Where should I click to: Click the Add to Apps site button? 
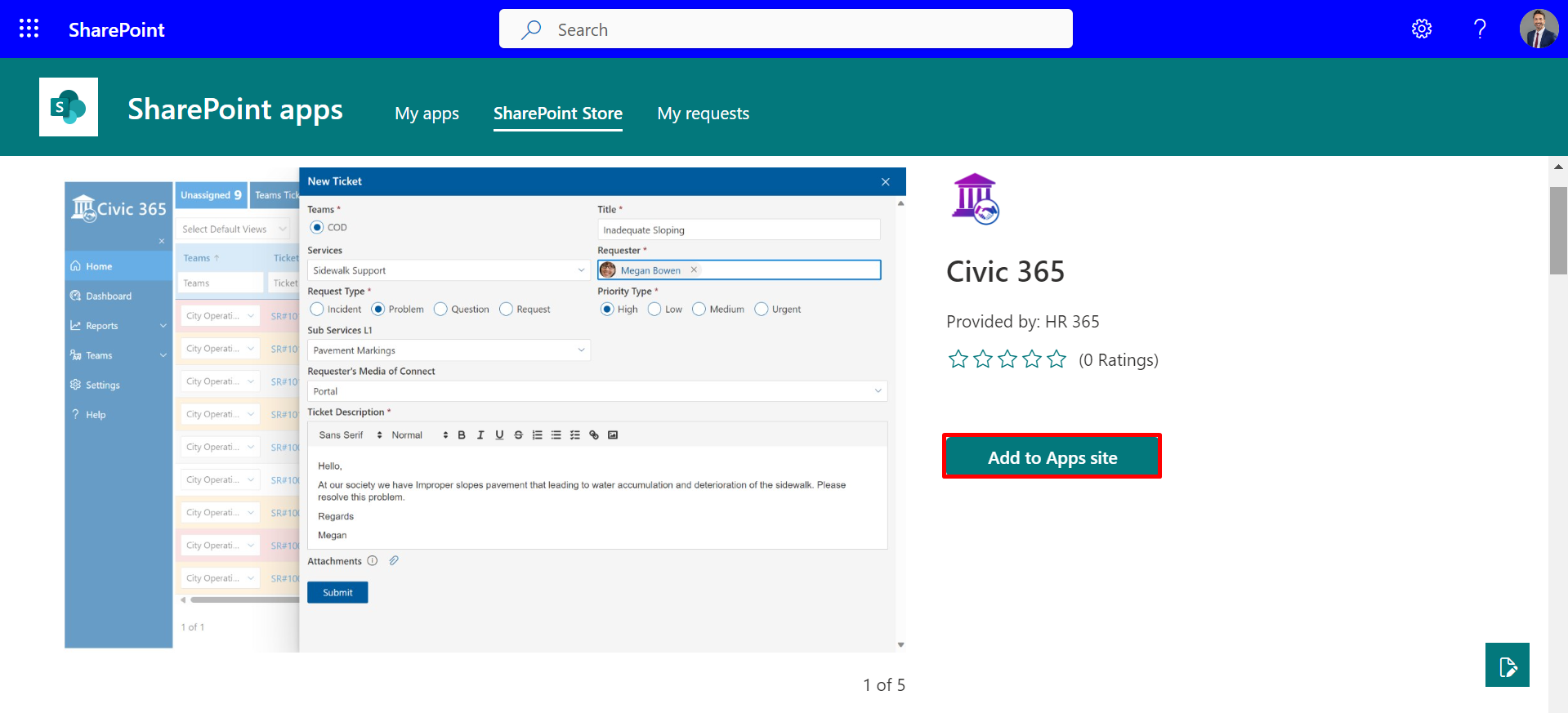point(1052,457)
